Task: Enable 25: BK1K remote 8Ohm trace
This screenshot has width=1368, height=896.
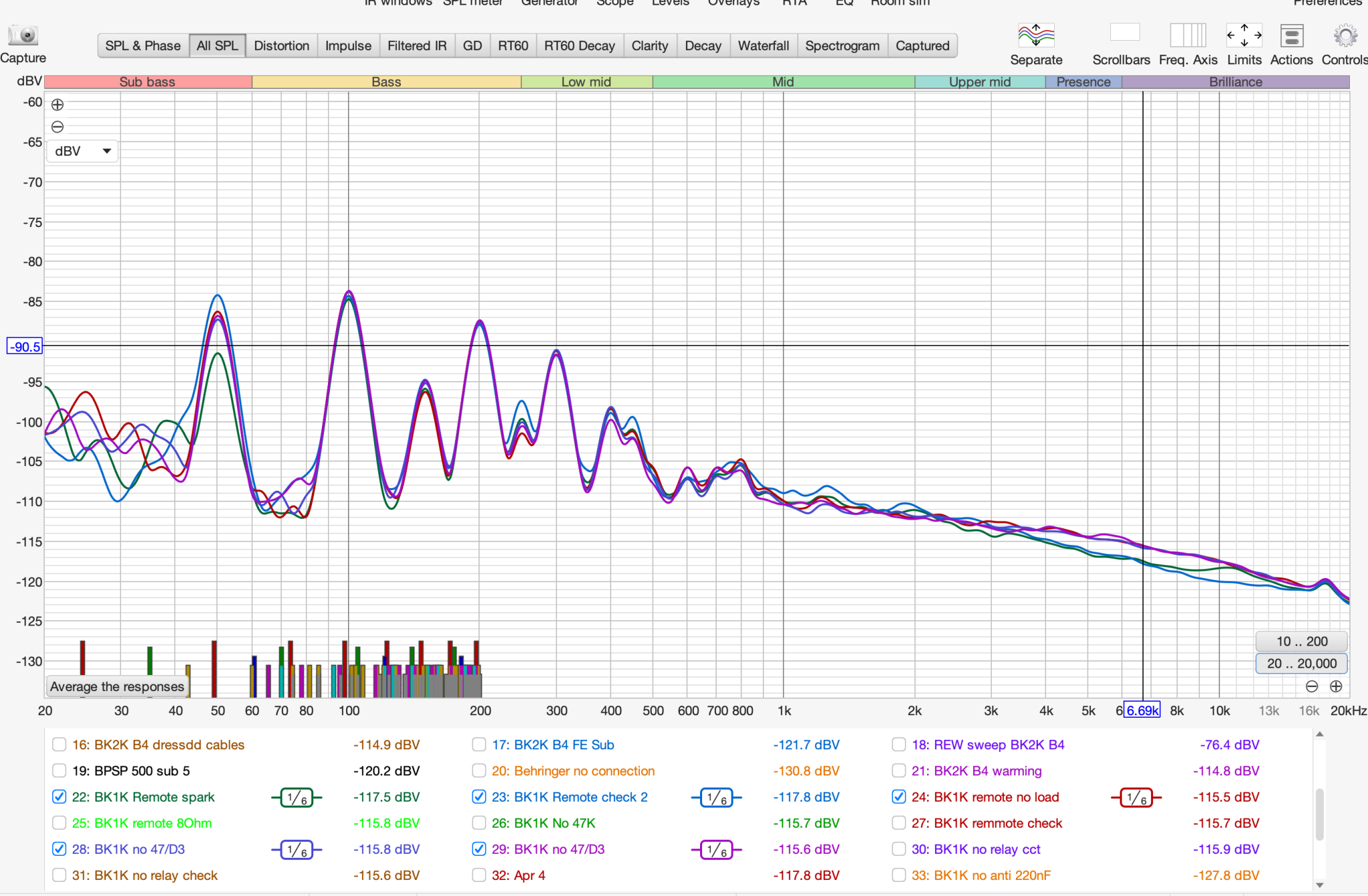Action: click(59, 823)
